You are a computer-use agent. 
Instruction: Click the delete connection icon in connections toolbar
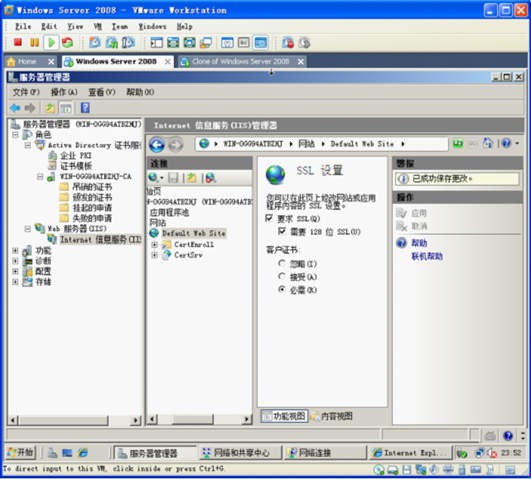click(x=210, y=178)
